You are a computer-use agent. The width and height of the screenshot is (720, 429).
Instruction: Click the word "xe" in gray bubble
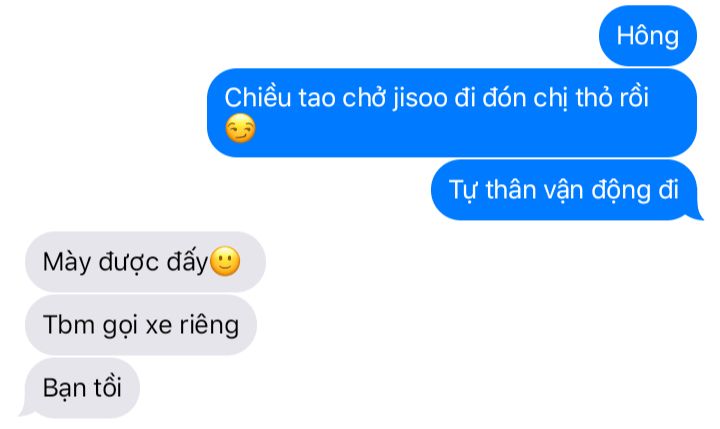coord(159,326)
